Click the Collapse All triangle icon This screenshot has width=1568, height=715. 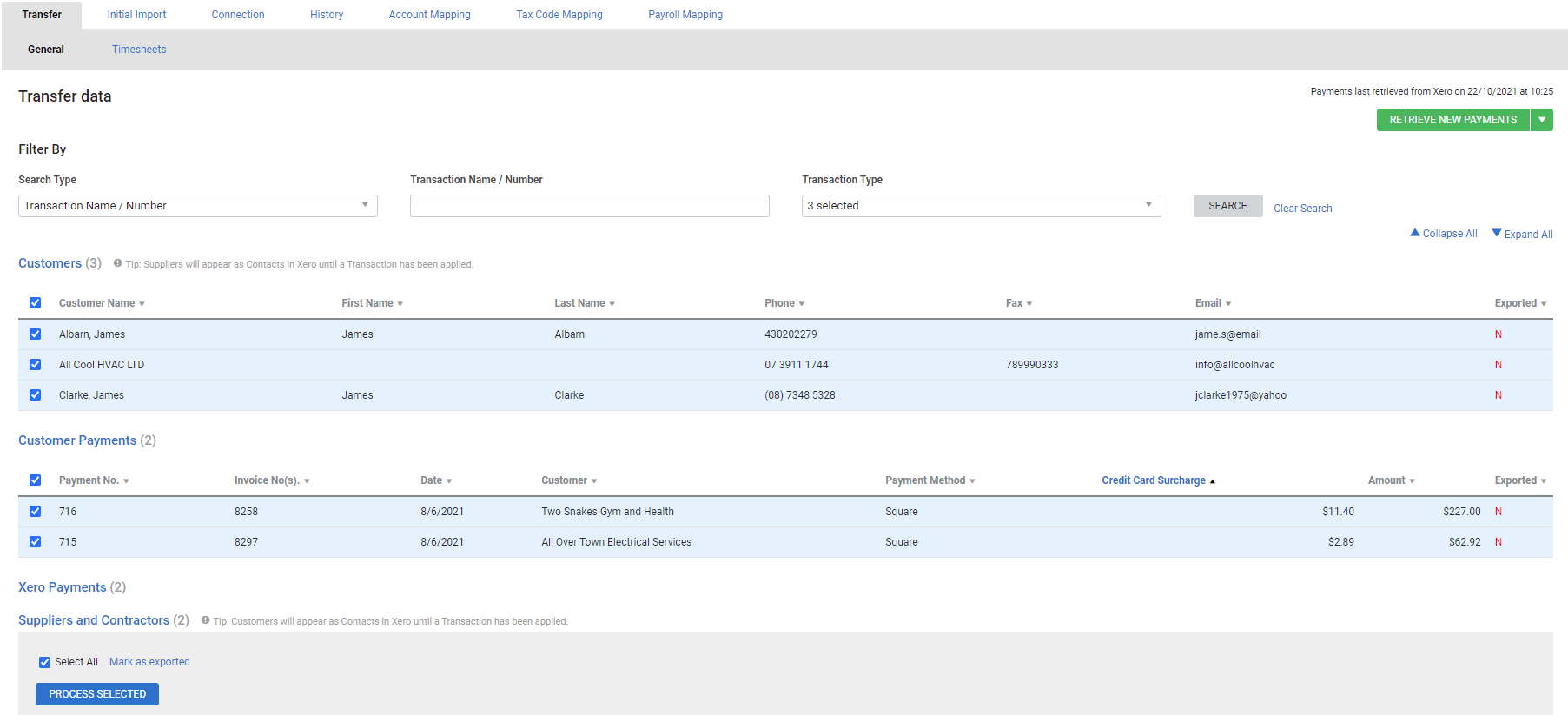click(1414, 233)
